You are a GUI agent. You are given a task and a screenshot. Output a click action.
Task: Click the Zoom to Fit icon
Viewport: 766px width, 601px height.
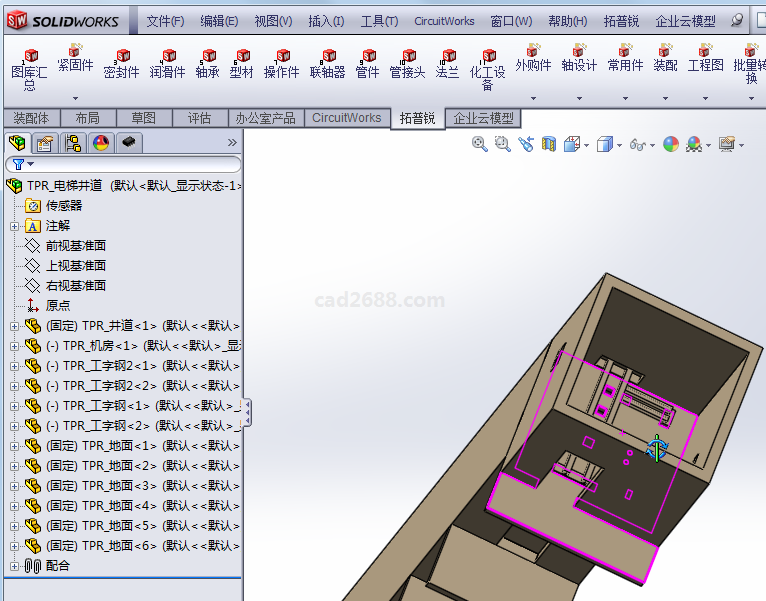pyautogui.click(x=480, y=144)
